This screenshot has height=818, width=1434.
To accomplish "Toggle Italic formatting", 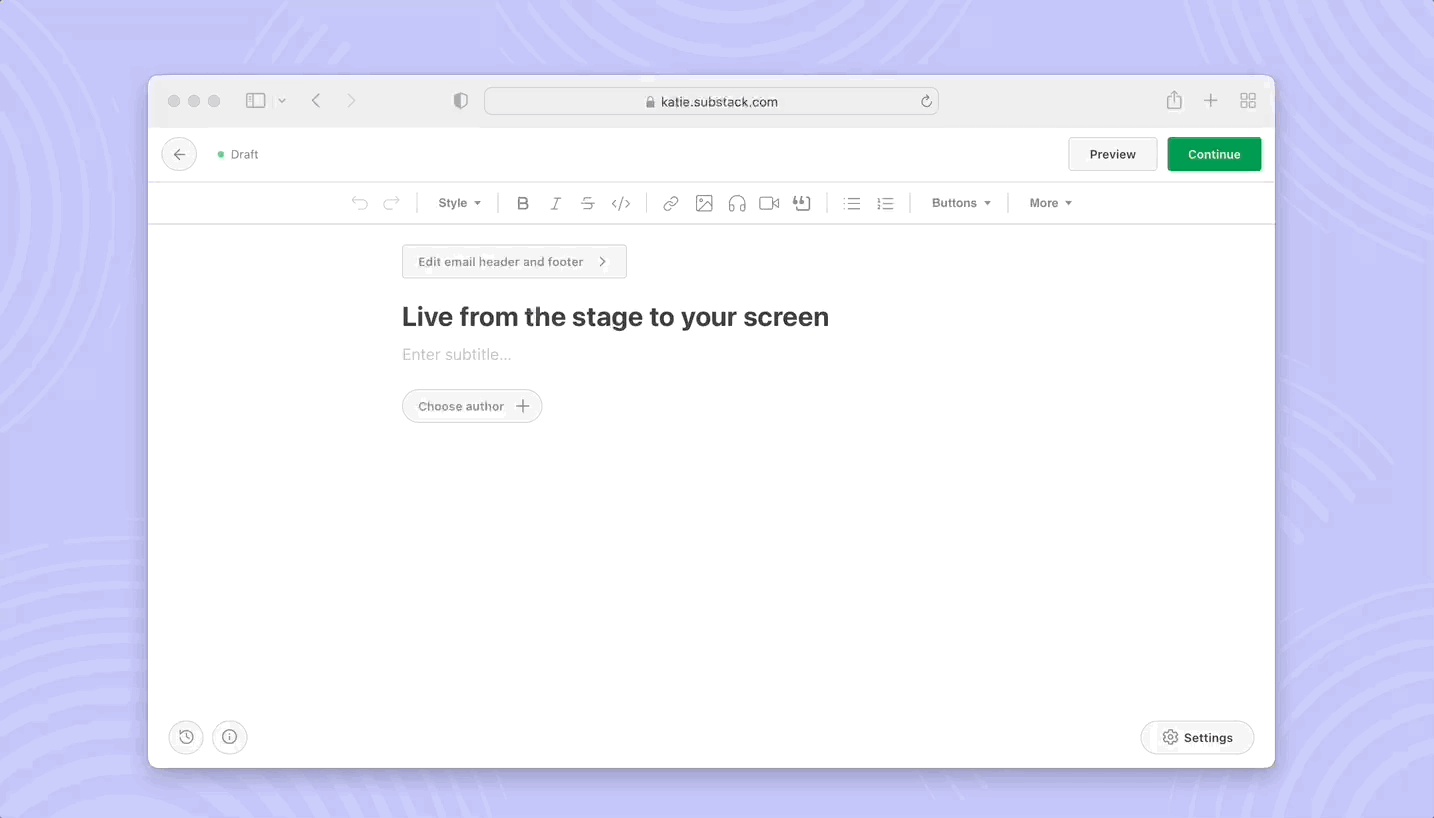I will coord(556,203).
